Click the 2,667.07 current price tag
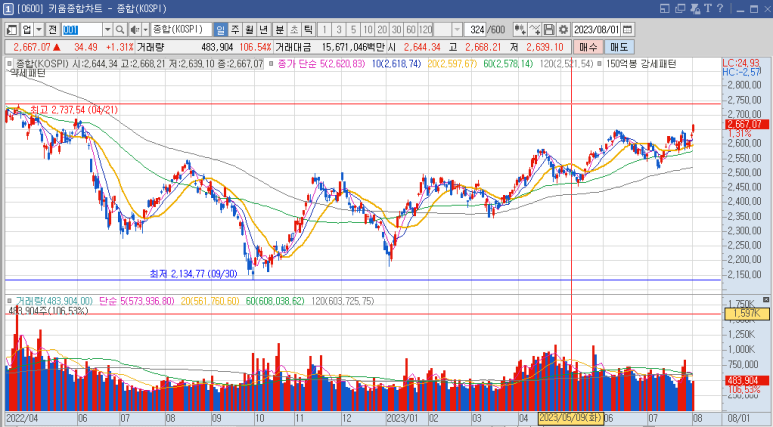Image resolution: width=773 pixels, height=427 pixels. pos(747,124)
